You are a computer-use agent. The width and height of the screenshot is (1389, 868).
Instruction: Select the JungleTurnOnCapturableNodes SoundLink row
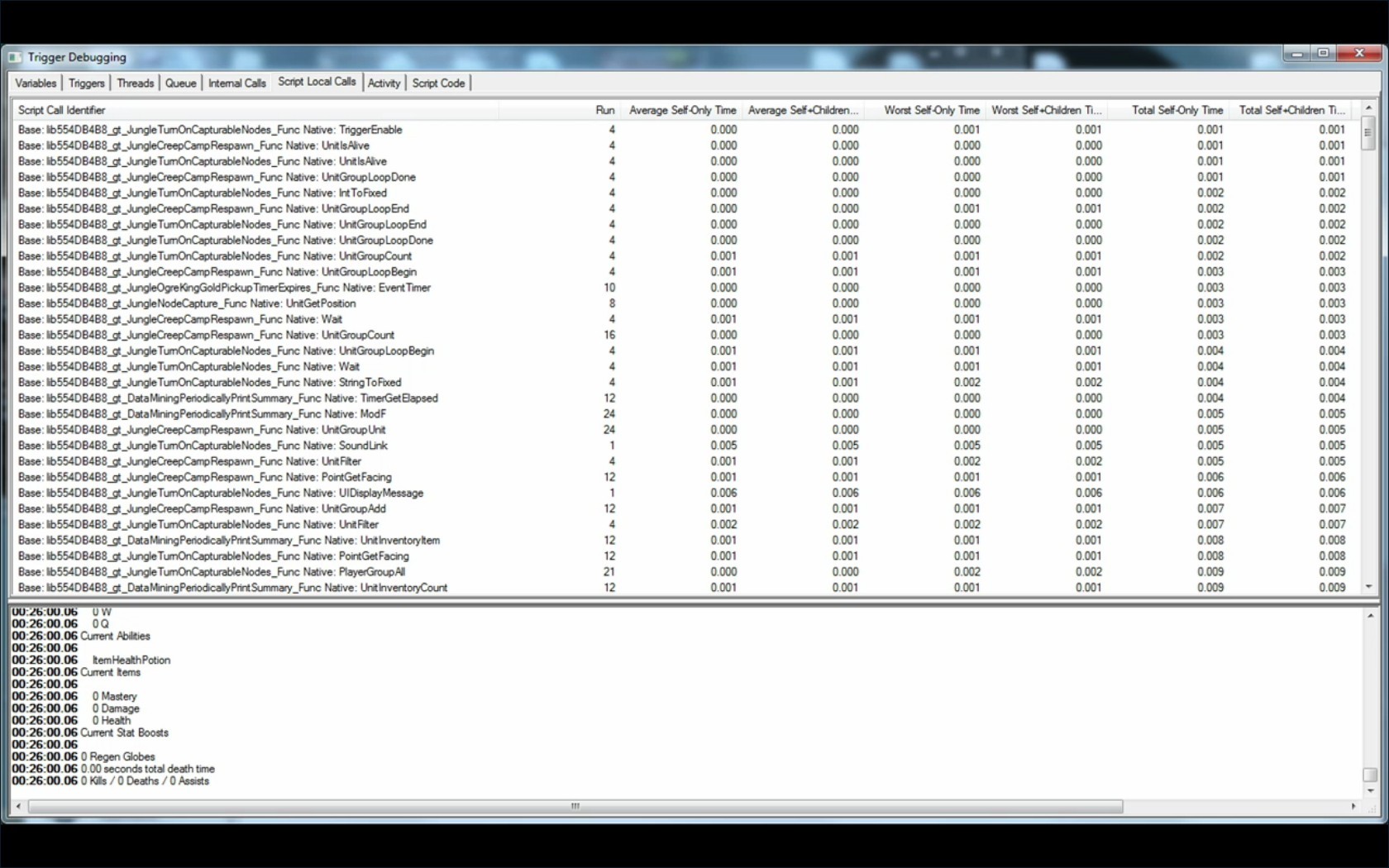(x=683, y=446)
